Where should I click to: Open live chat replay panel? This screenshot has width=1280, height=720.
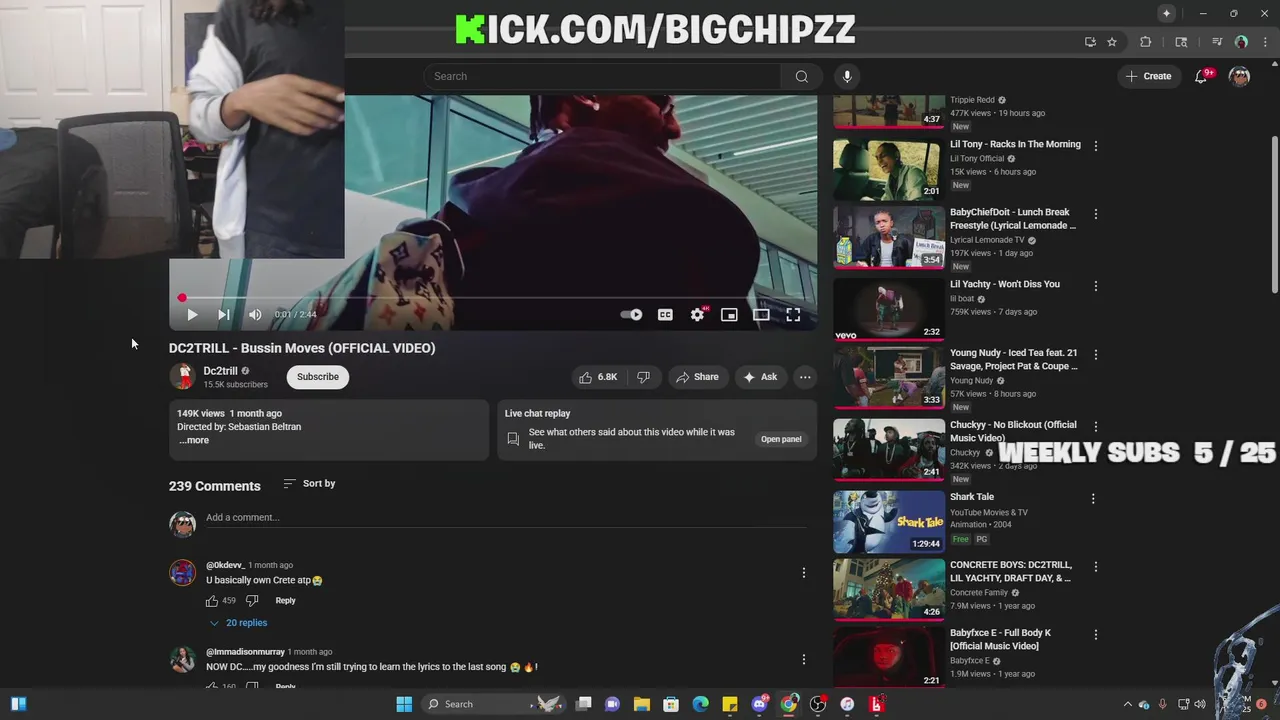(x=781, y=439)
